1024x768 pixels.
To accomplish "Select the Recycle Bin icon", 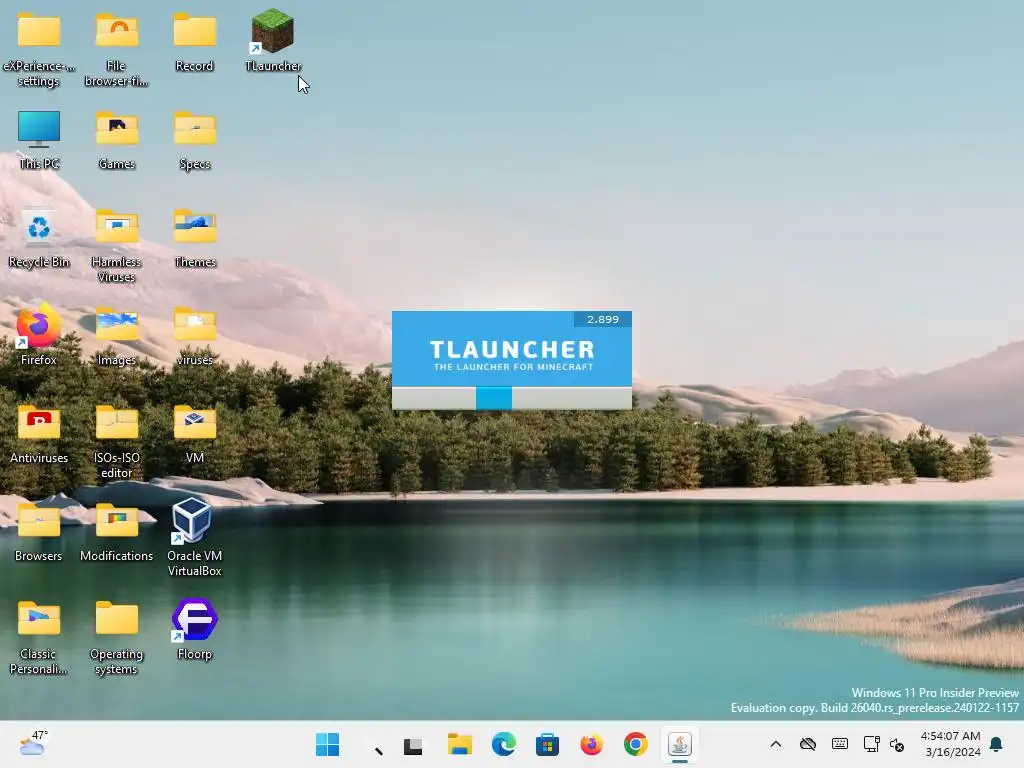I will [39, 237].
